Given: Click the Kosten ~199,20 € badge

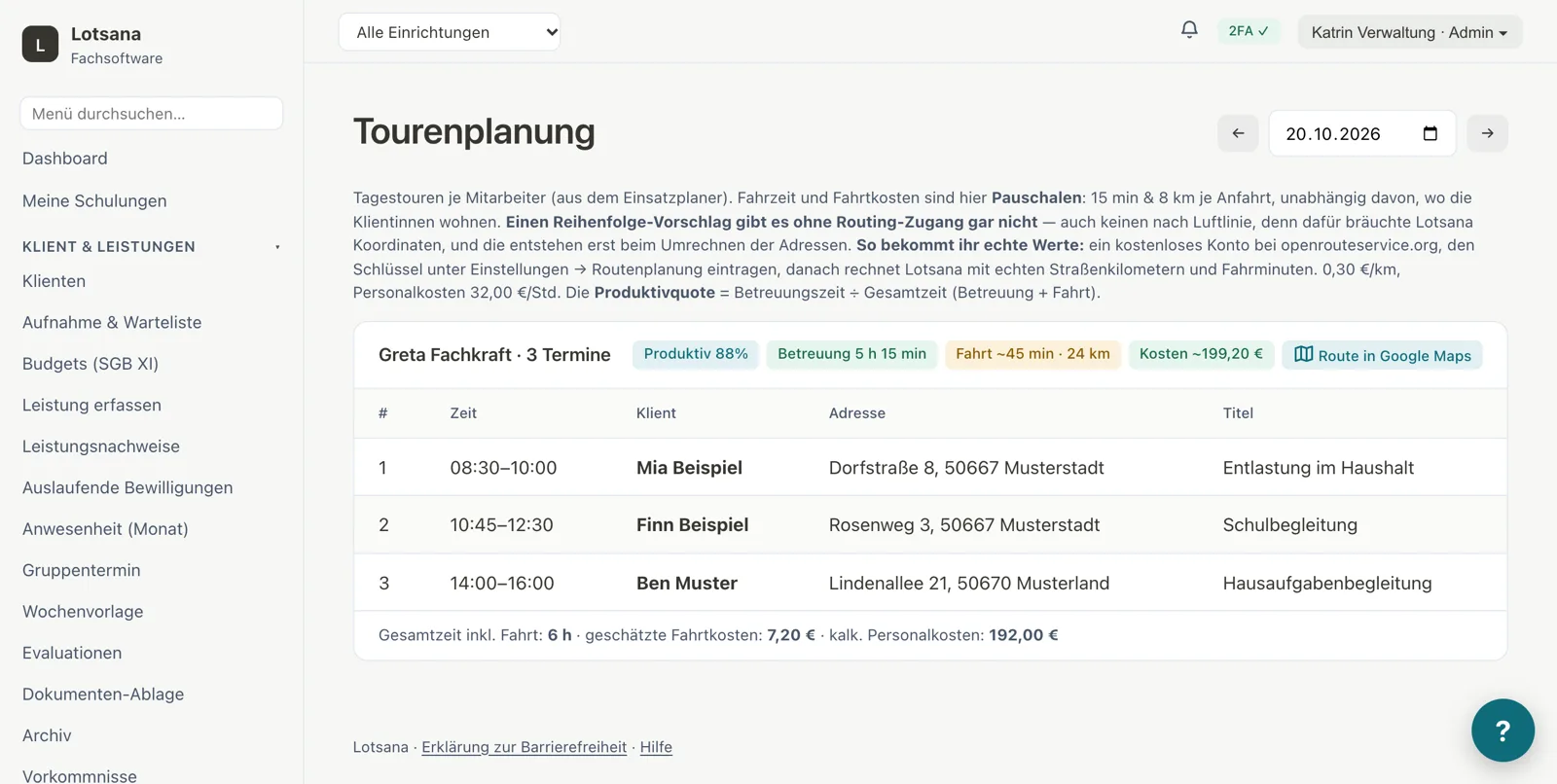Looking at the screenshot, I should pyautogui.click(x=1201, y=354).
